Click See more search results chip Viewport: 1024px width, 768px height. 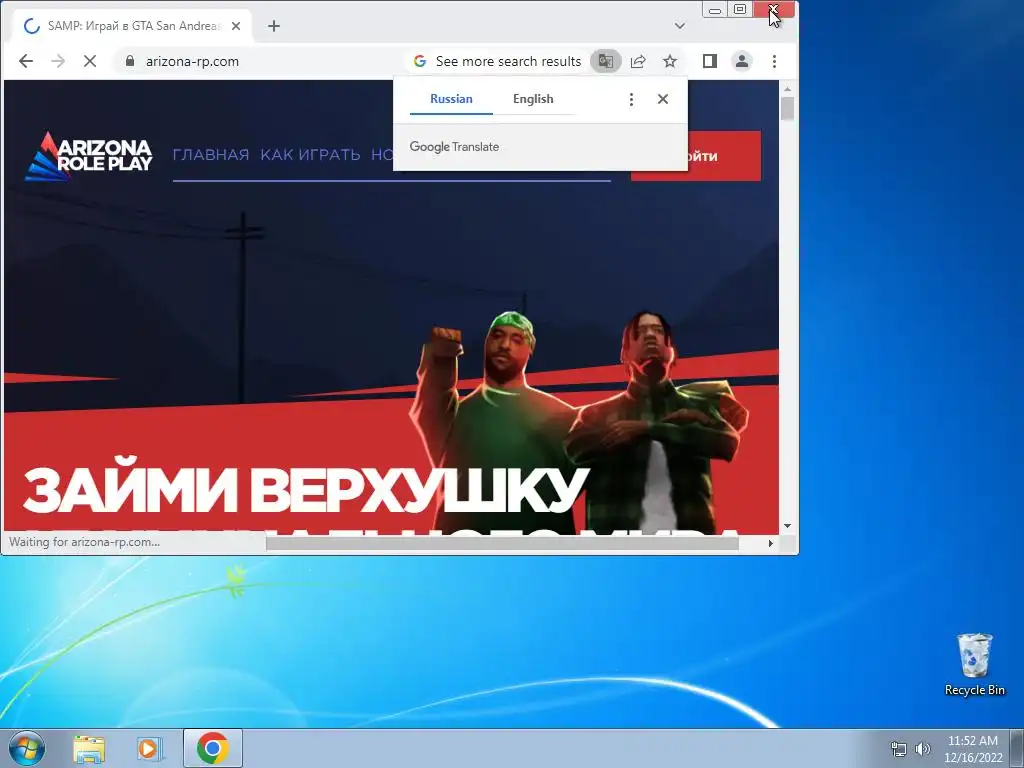click(498, 61)
